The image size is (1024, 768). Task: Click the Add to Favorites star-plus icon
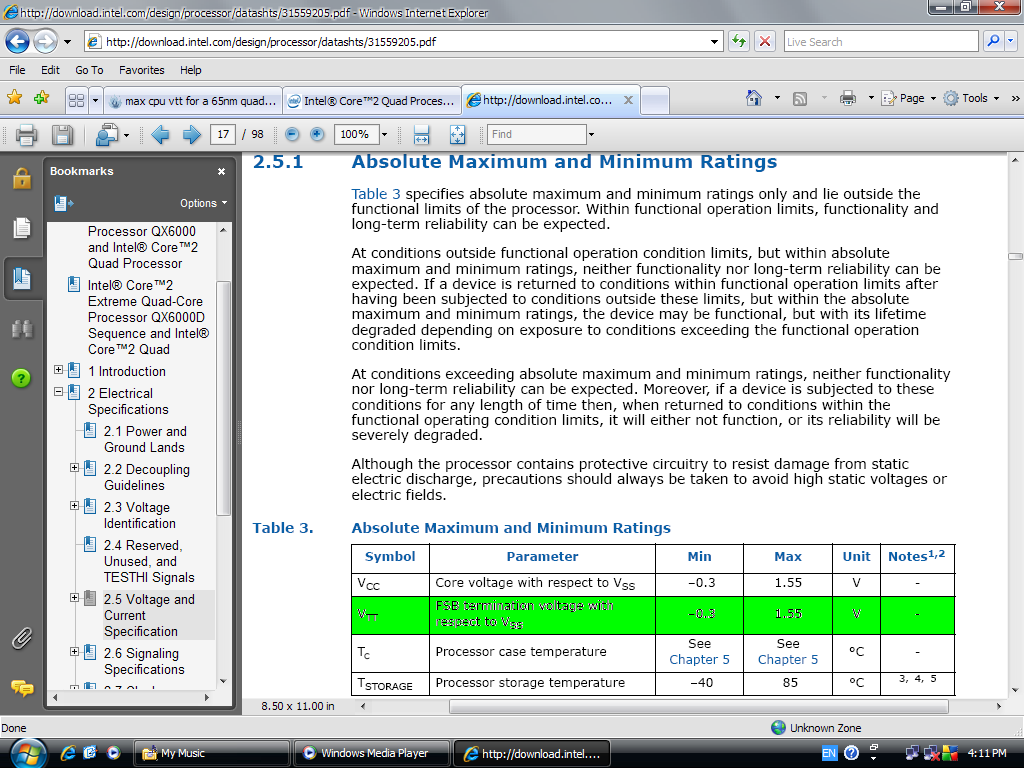point(41,98)
